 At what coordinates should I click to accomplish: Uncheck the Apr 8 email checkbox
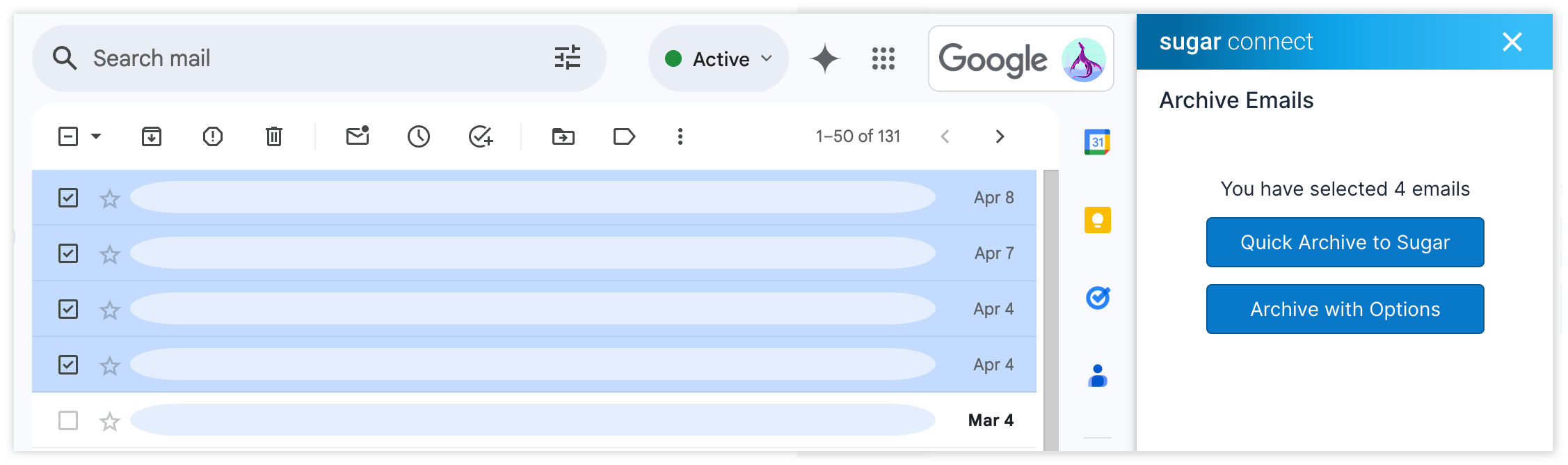coord(68,198)
